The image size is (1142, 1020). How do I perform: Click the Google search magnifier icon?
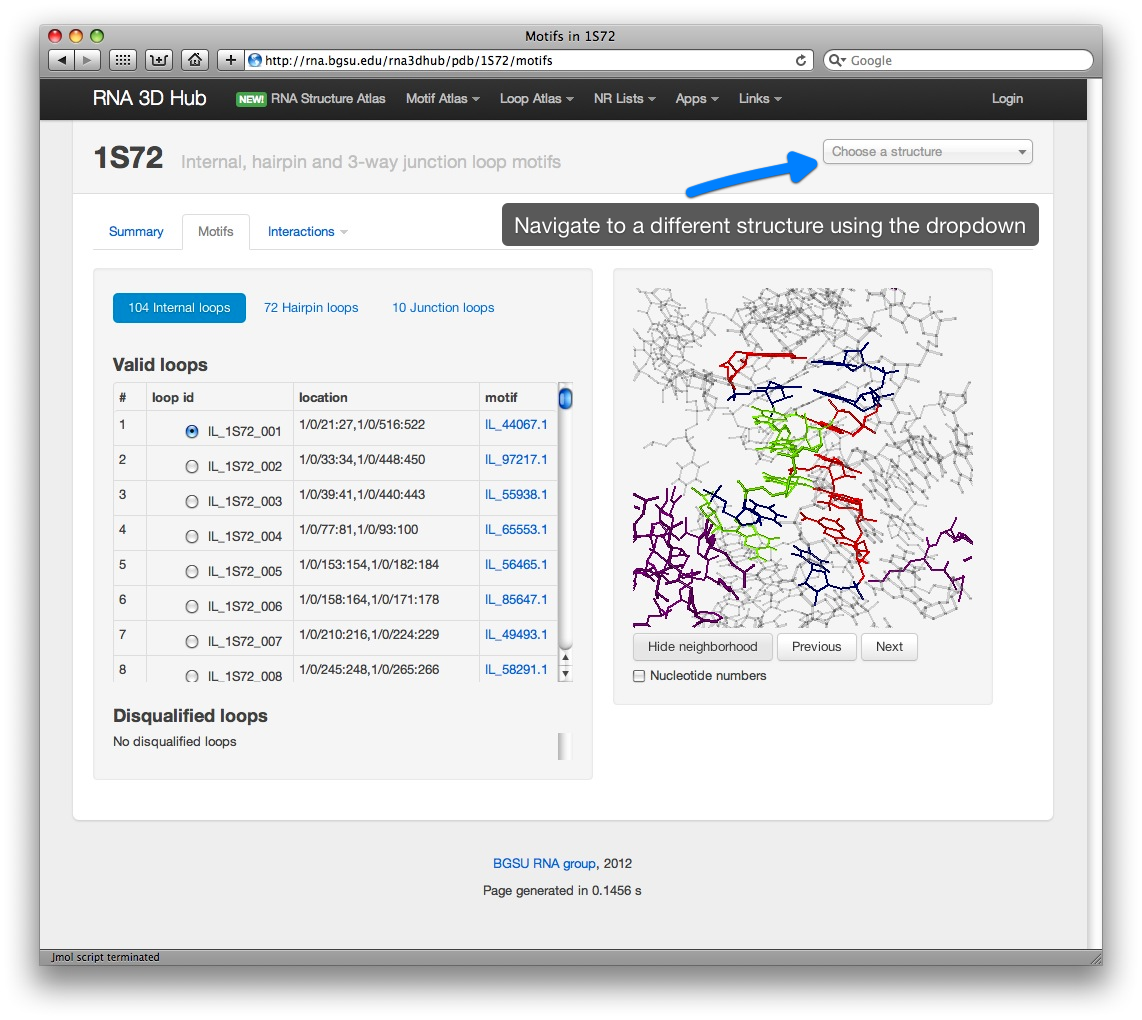(x=837, y=60)
